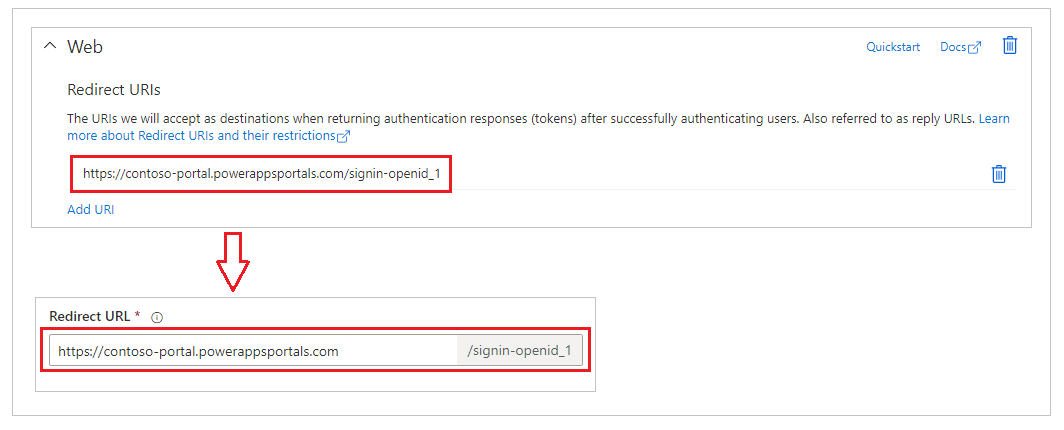Click the Docs external-link icon

click(x=974, y=47)
